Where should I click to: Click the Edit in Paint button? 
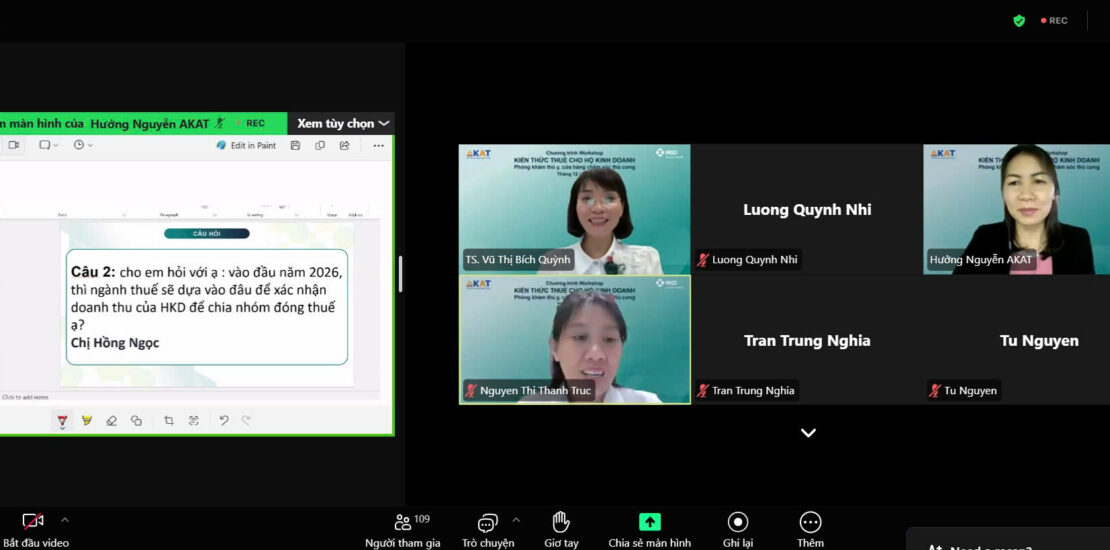pos(246,145)
